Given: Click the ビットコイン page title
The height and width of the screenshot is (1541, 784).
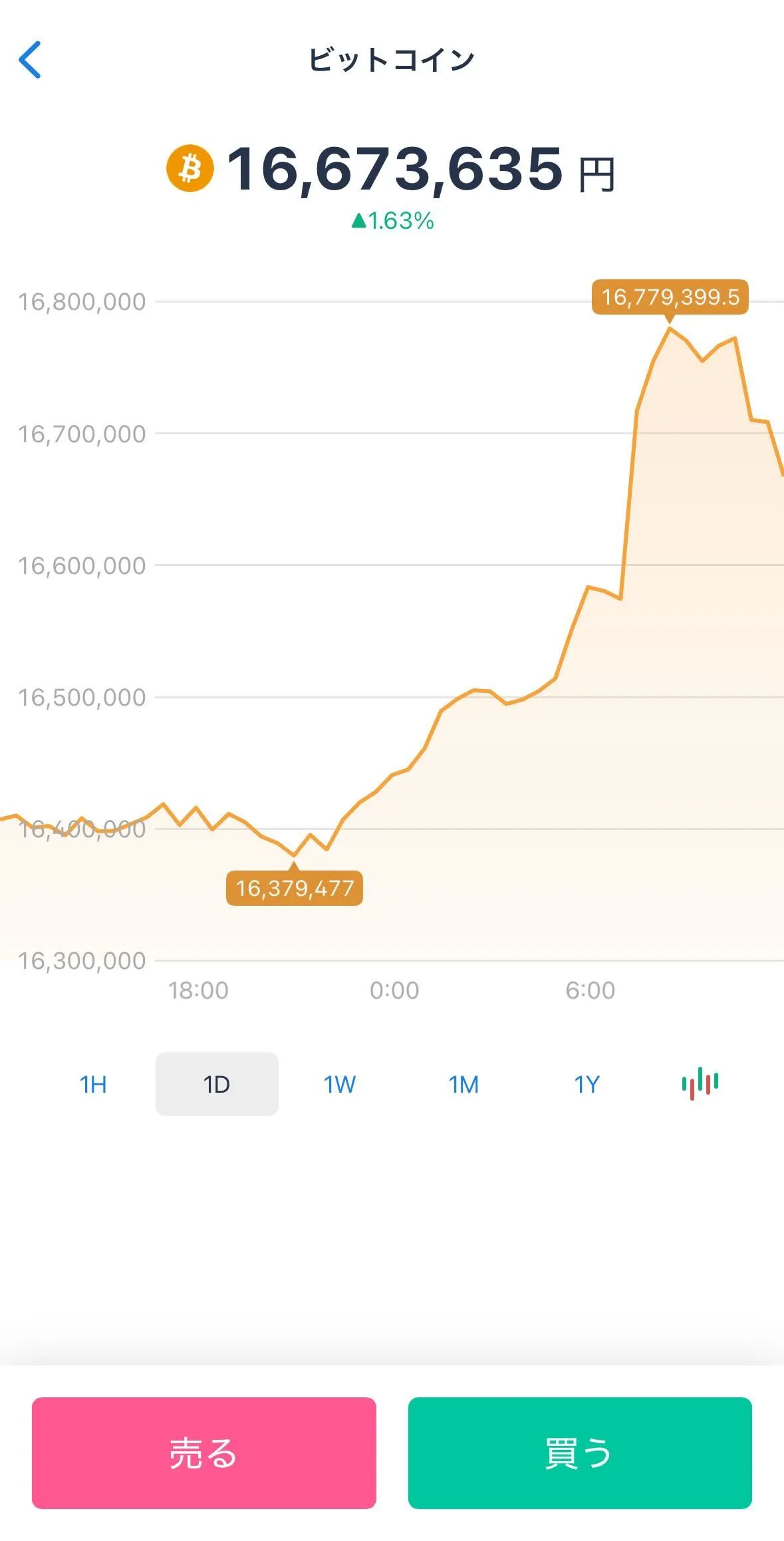Looking at the screenshot, I should tap(392, 60).
